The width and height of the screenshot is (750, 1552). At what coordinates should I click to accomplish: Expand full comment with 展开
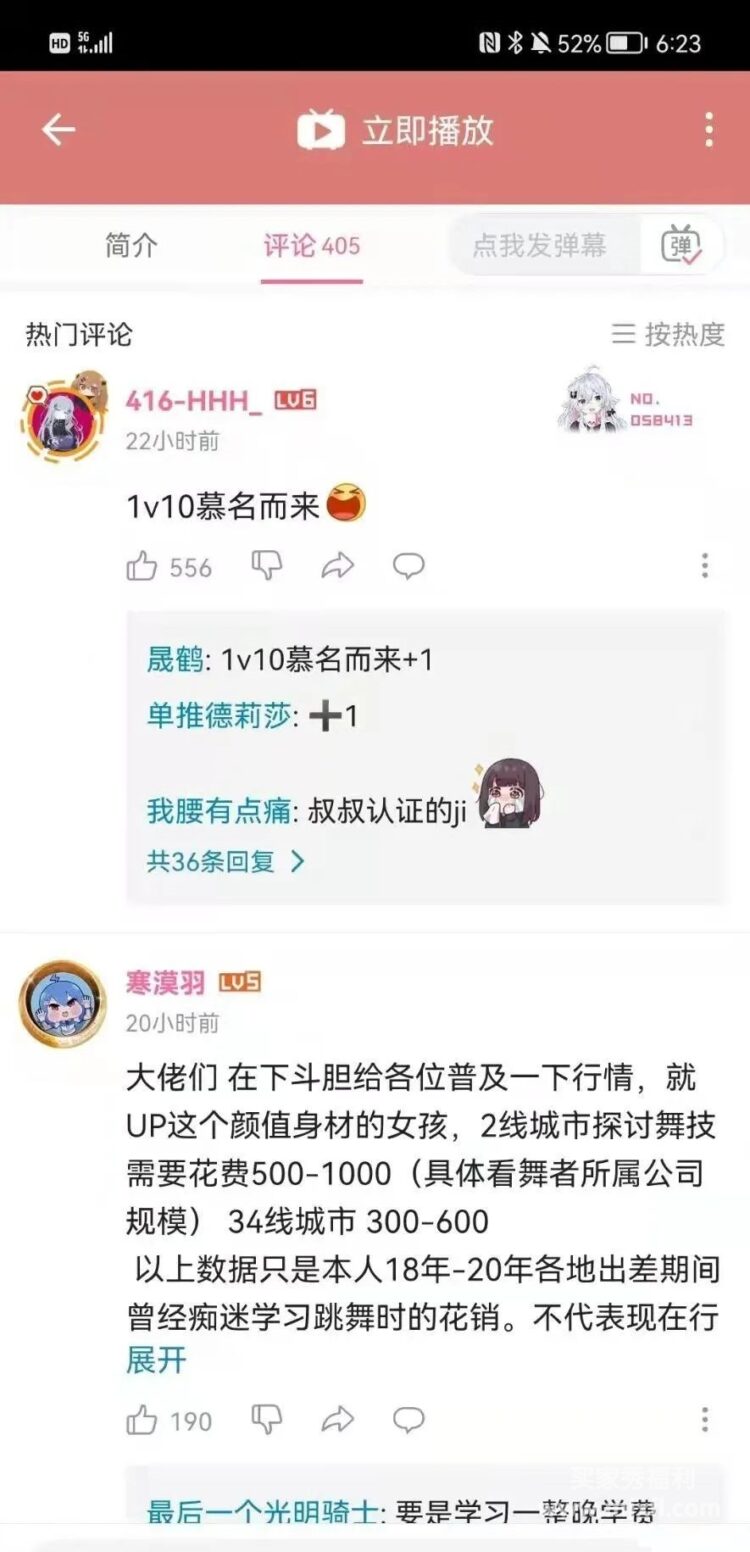(156, 1360)
